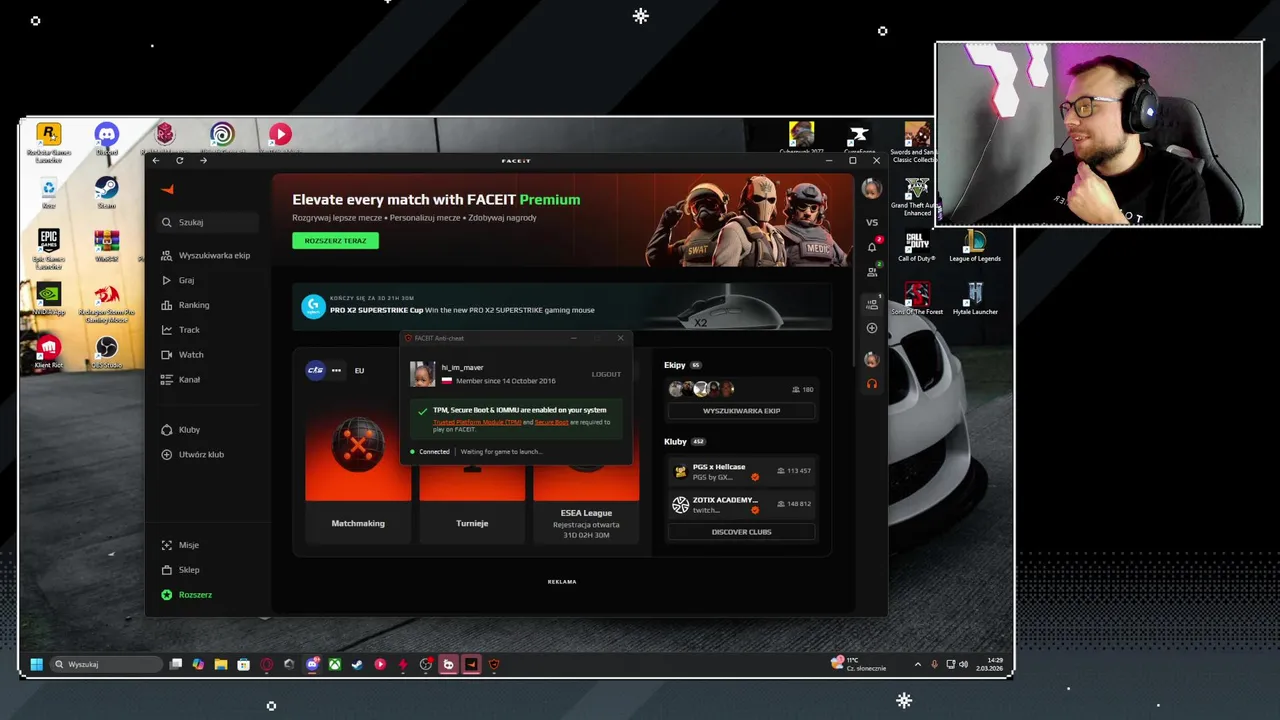Viewport: 1280px width, 720px height.
Task: Open Trusted Platform Module (TPM) link
Action: tap(477, 422)
